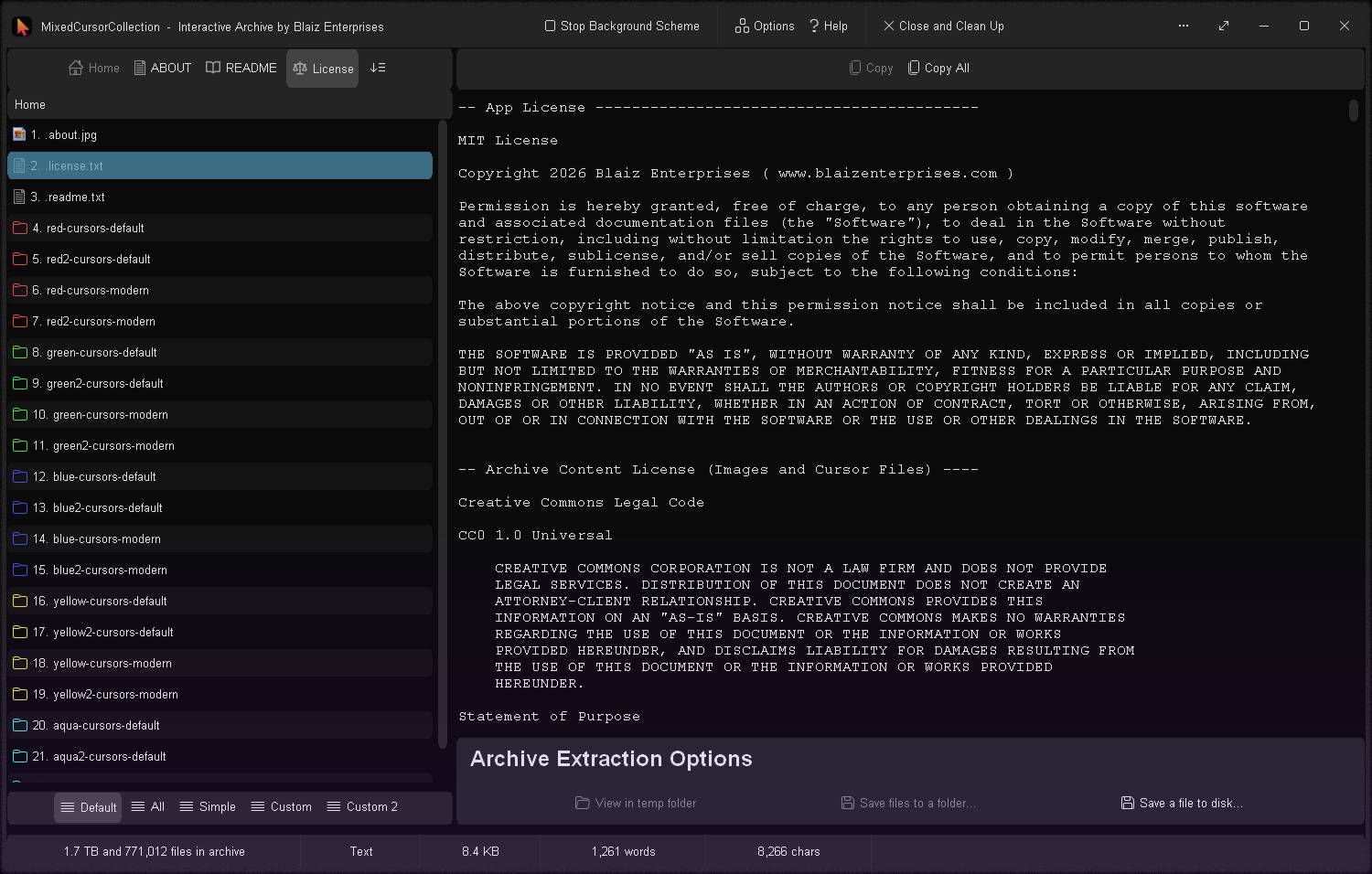1372x874 pixels.
Task: Switch the file list to Custom view
Action: point(281,806)
